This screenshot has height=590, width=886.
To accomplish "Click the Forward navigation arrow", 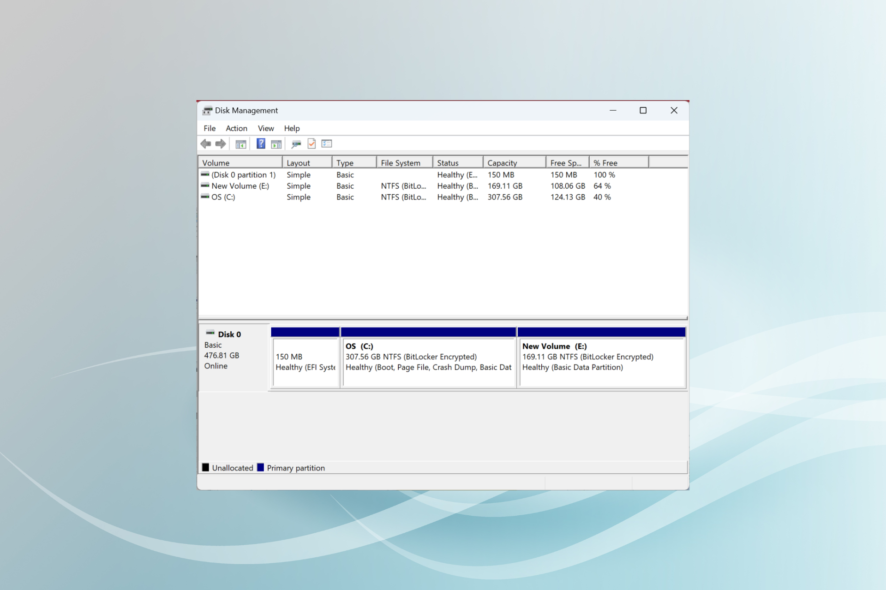I will tap(220, 143).
